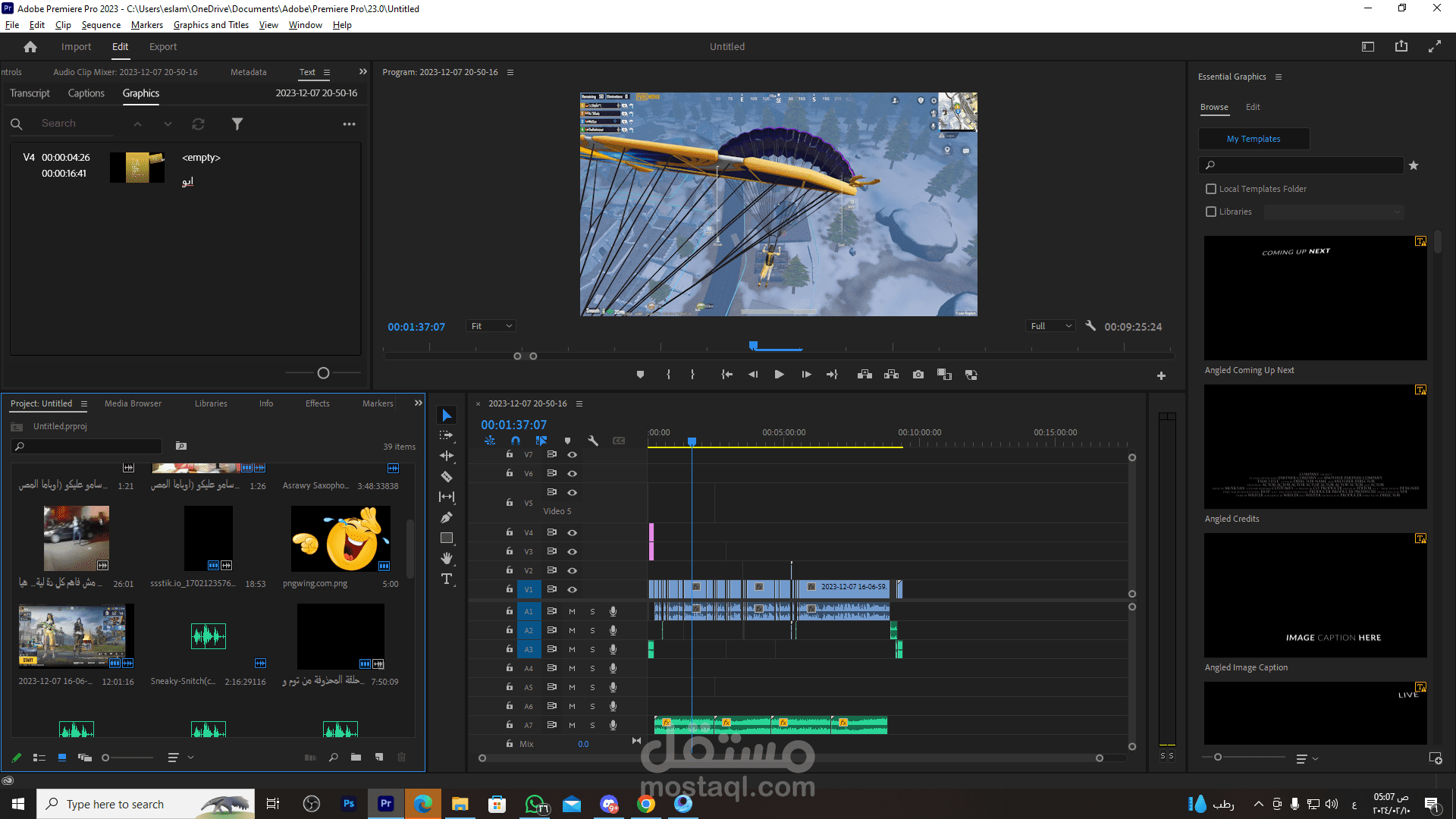Open the button editor plus icon
The width and height of the screenshot is (1456, 819).
click(x=1161, y=375)
